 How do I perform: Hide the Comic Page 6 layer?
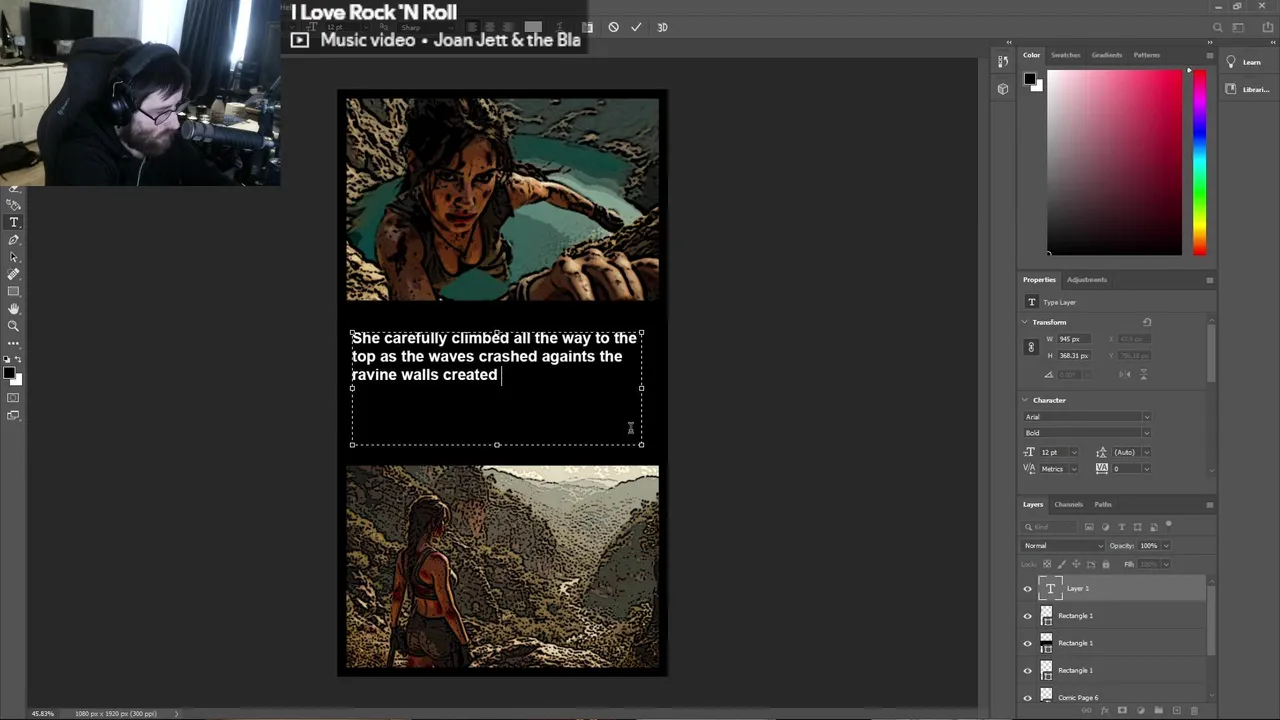[x=1027, y=698]
